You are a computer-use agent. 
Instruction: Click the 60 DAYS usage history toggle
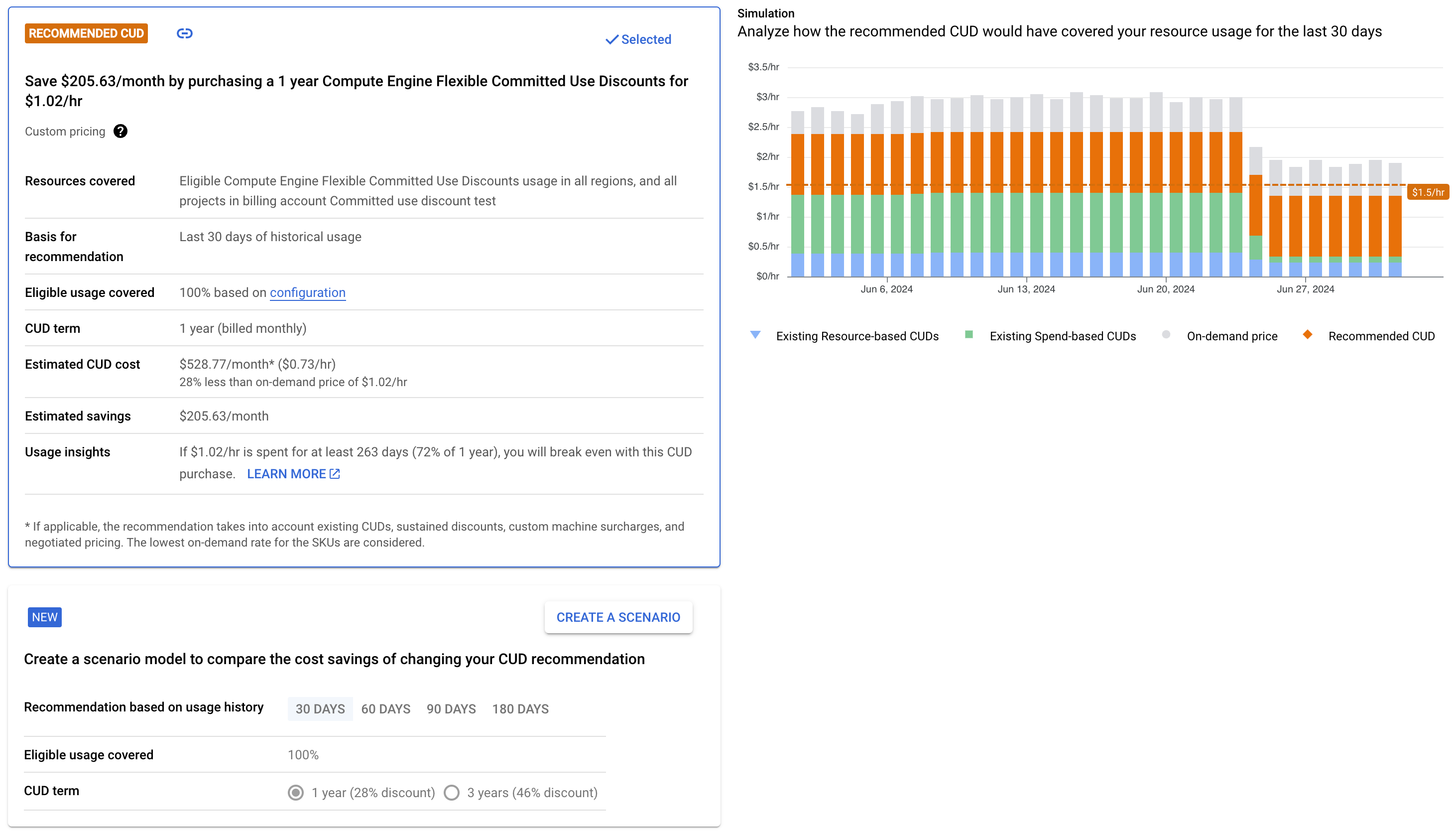(x=385, y=709)
